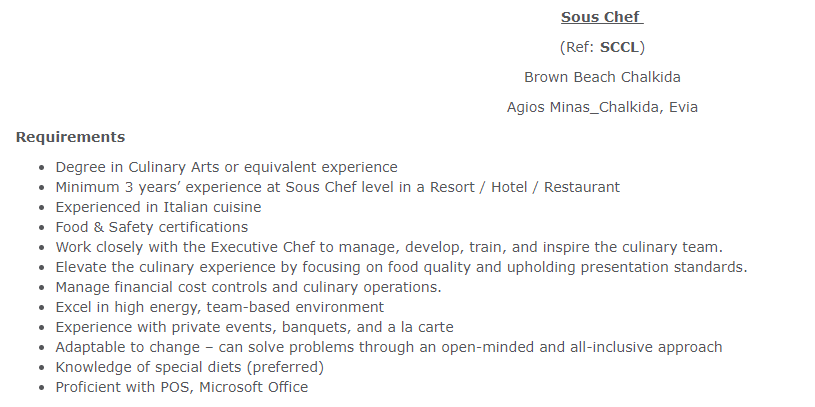Click the Brown Beach Chalkida line
815x407 pixels.
tap(602, 77)
